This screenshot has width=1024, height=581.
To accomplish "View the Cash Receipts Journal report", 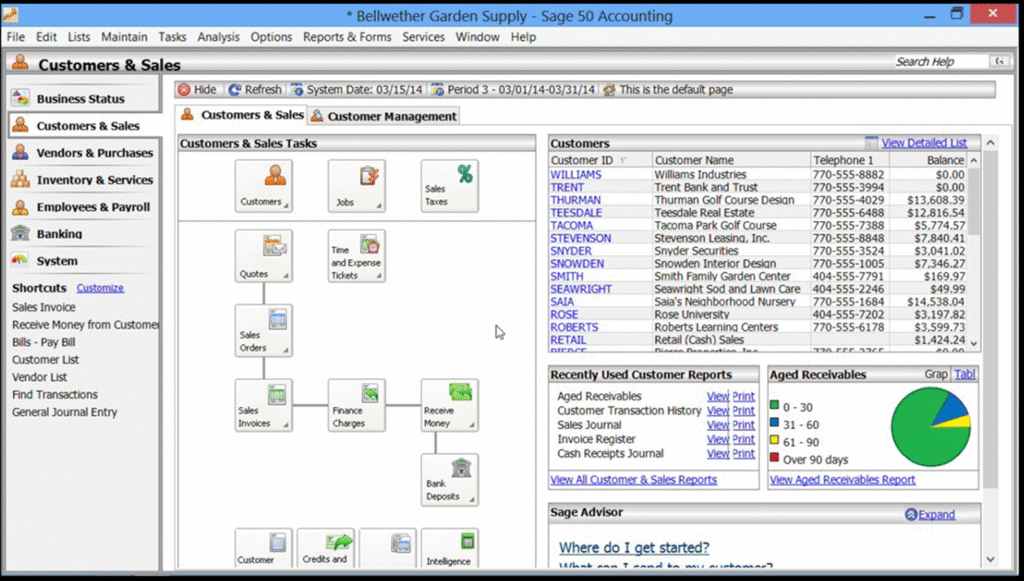I will (x=718, y=454).
